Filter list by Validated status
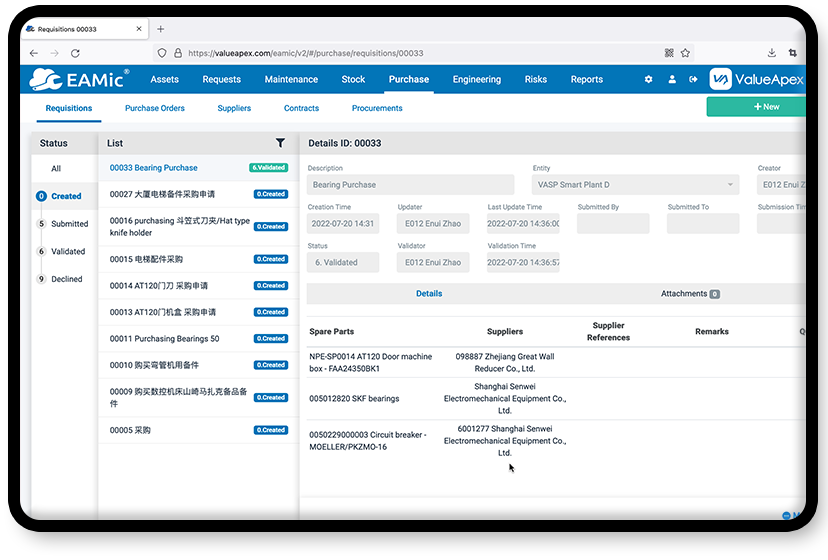This screenshot has width=828, height=560. 68,252
